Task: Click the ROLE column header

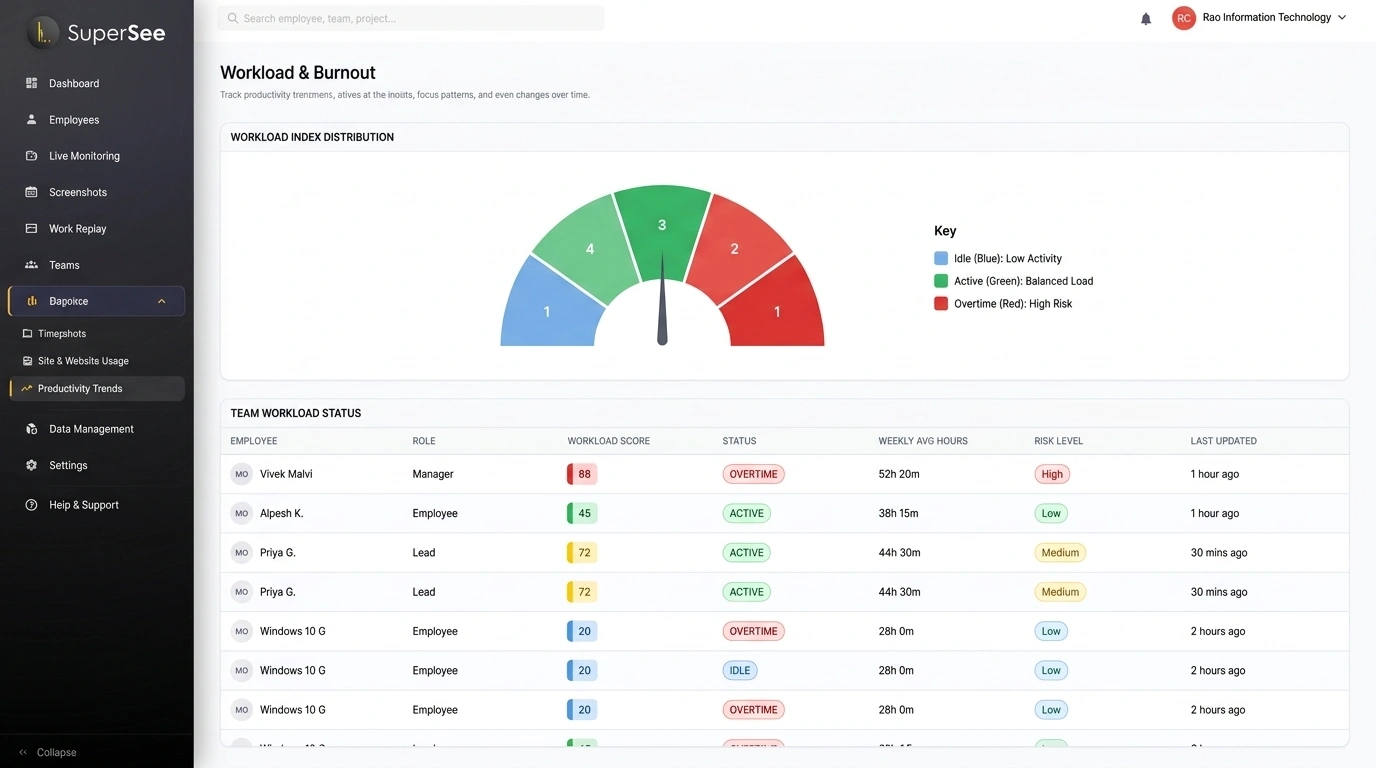Action: [424, 441]
